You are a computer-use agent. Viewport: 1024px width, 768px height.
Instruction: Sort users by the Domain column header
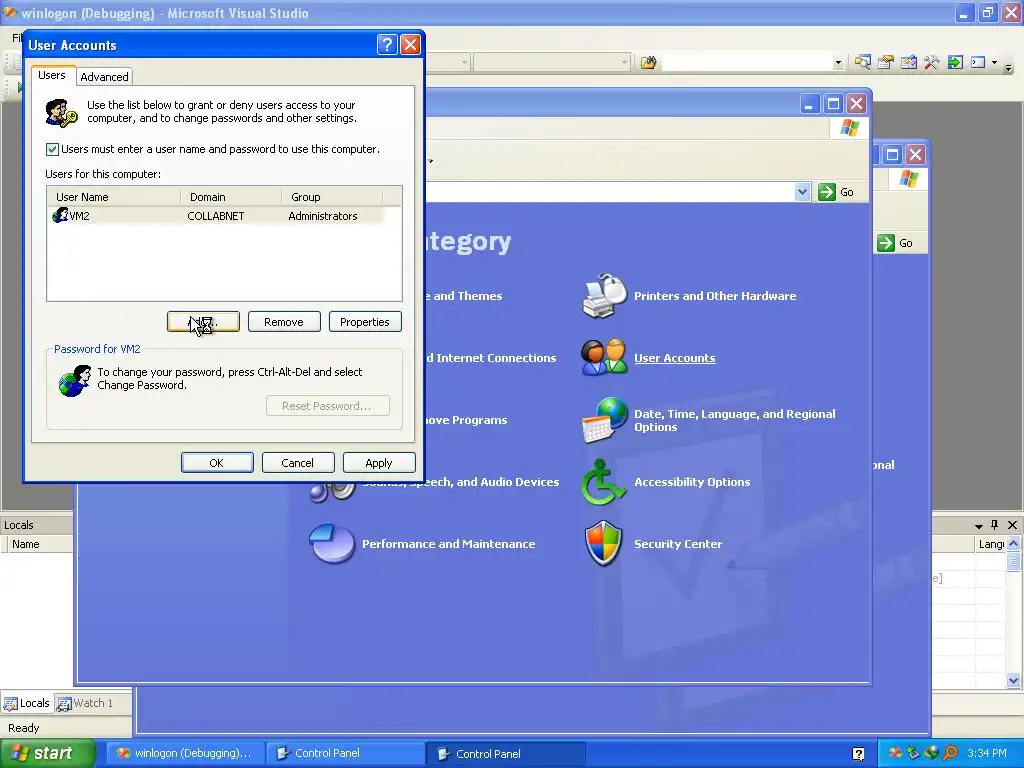click(231, 197)
